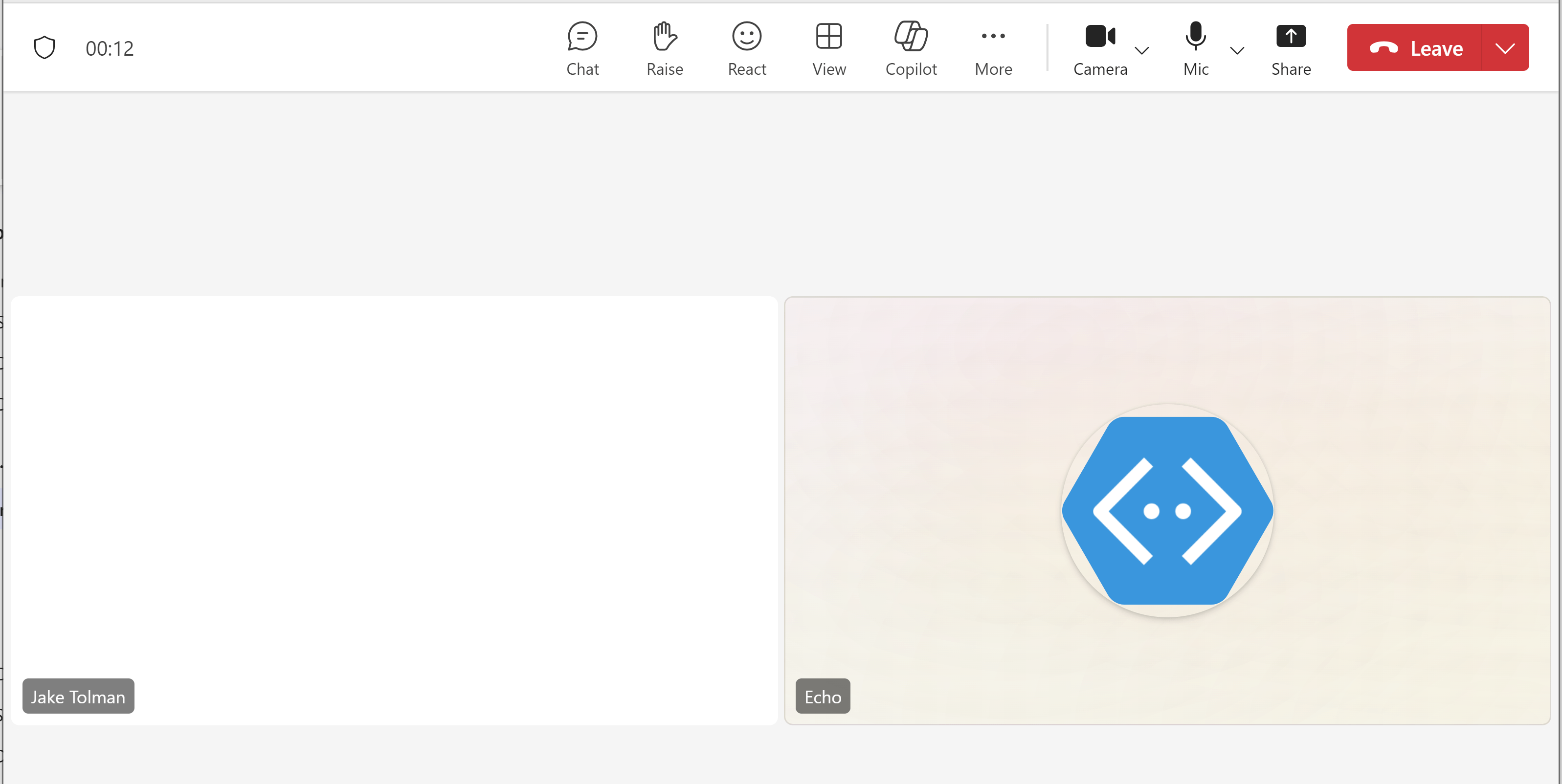Open the meeting Chat panel
The image size is (1562, 784).
[x=582, y=48]
